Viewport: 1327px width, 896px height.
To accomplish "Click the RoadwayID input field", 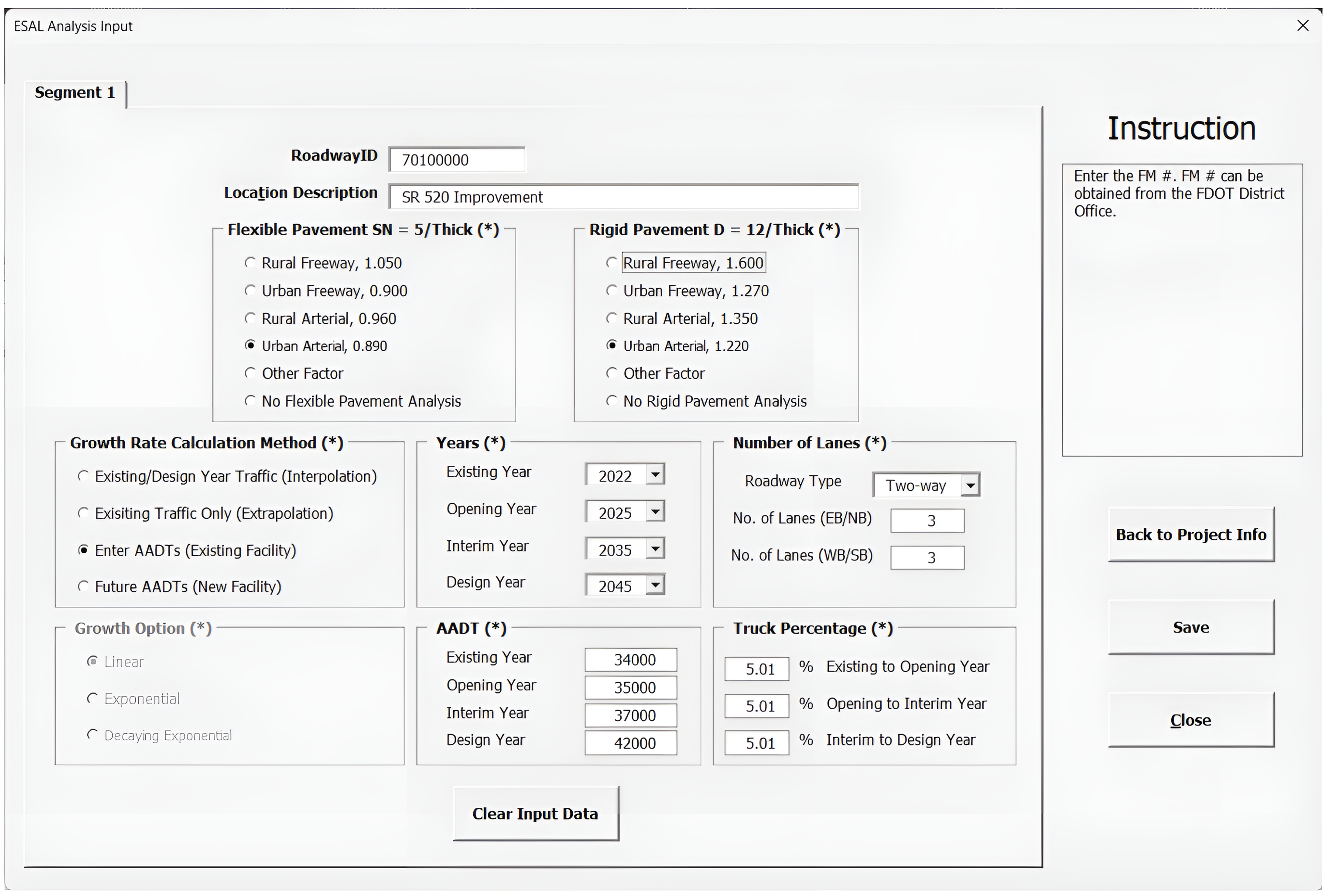I will coord(457,159).
